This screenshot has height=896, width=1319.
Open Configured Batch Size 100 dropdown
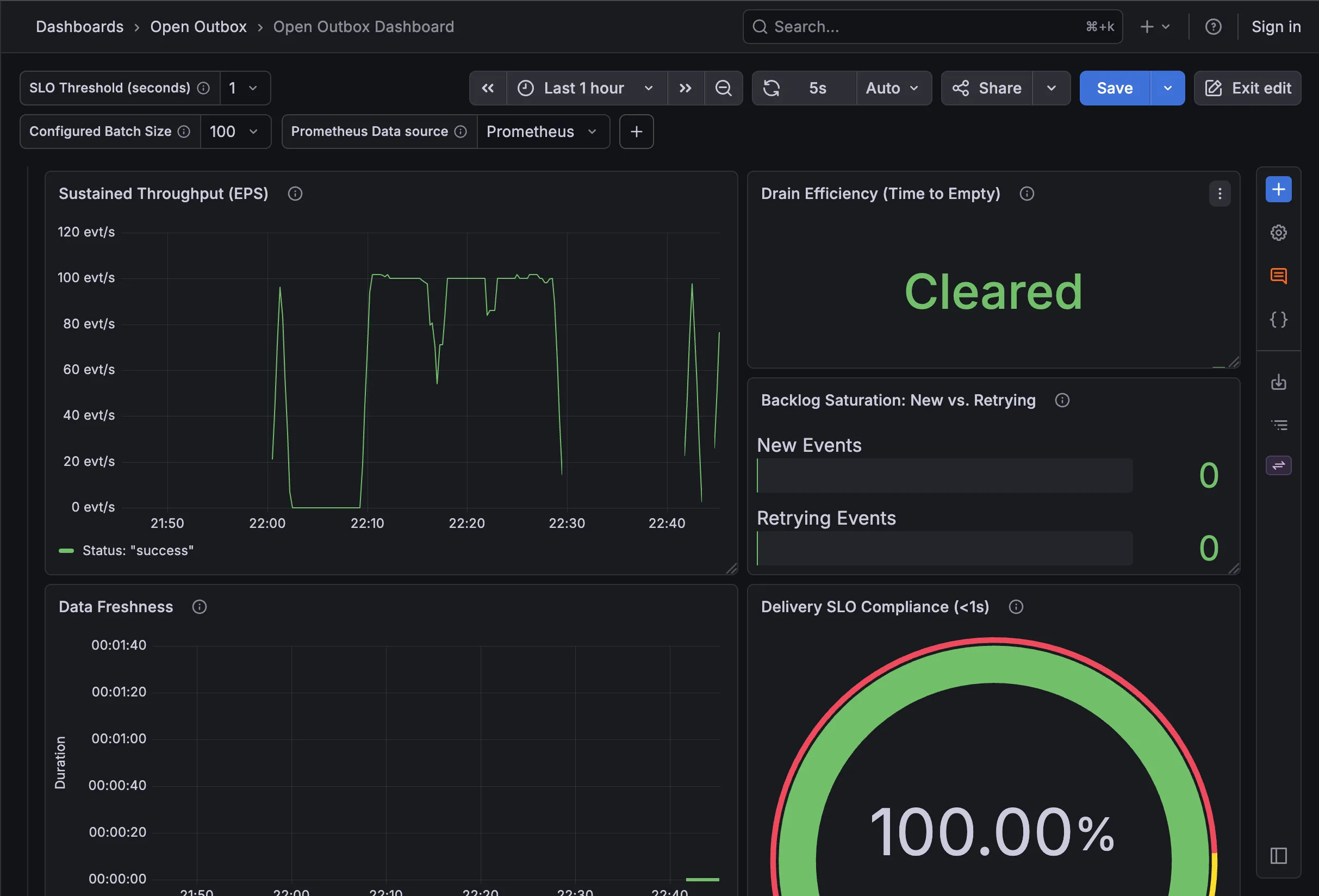coord(235,132)
